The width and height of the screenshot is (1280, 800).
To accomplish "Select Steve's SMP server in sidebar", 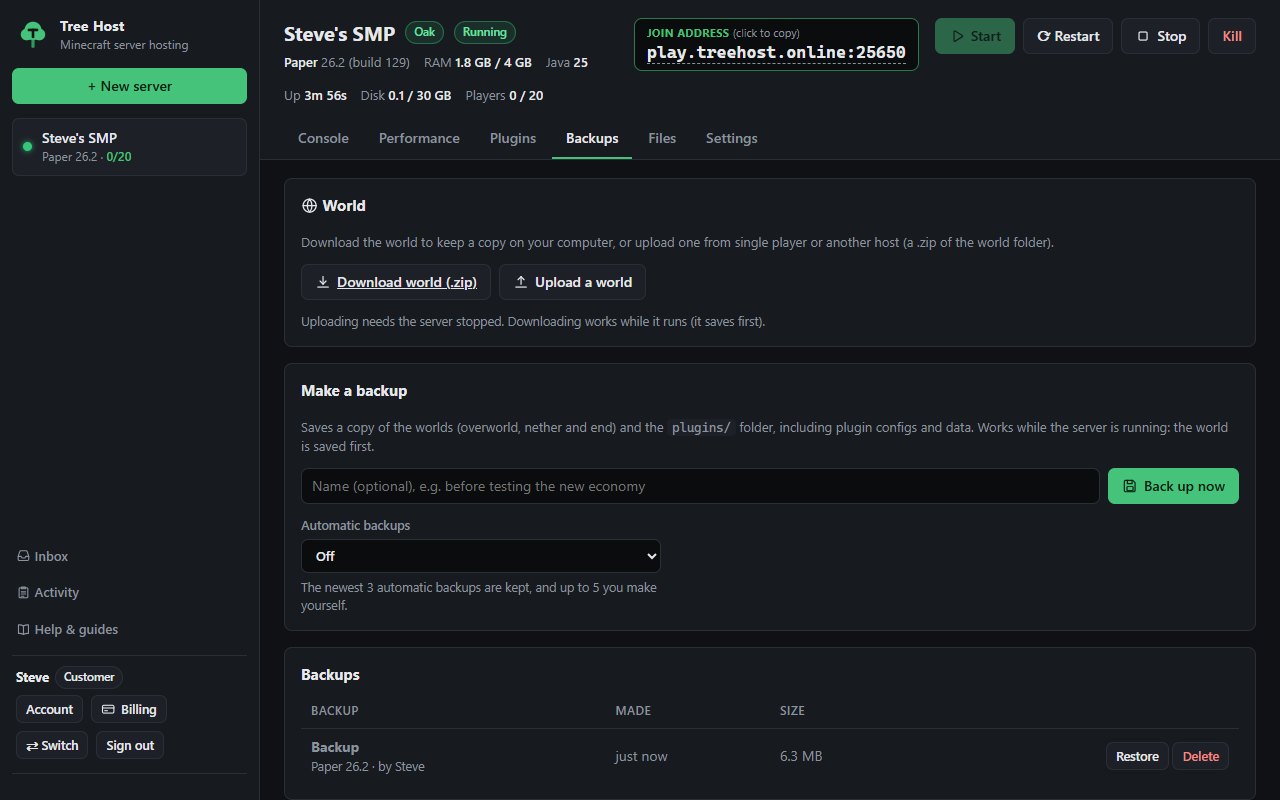I will [x=129, y=147].
